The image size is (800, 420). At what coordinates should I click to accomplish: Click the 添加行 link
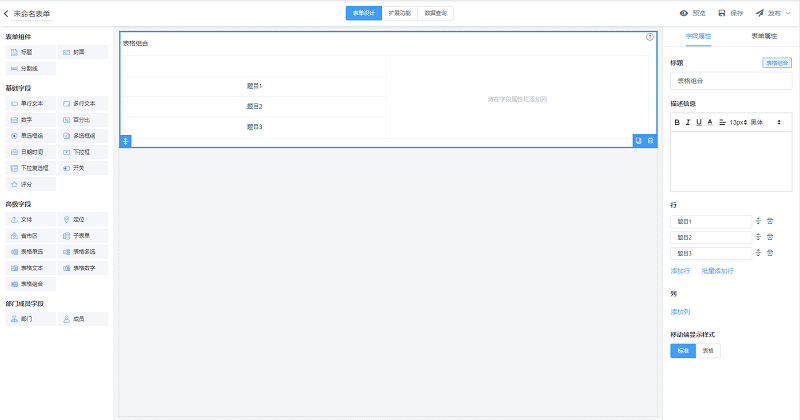680,271
